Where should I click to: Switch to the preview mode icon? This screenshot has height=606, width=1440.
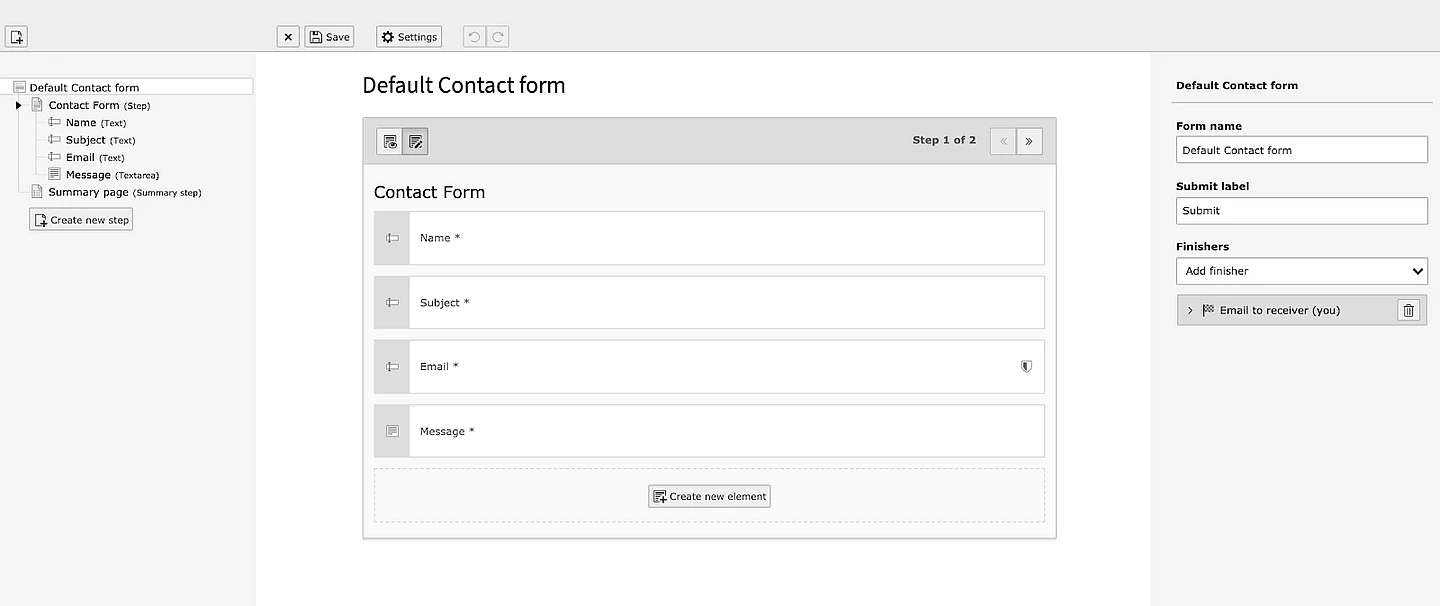click(389, 141)
